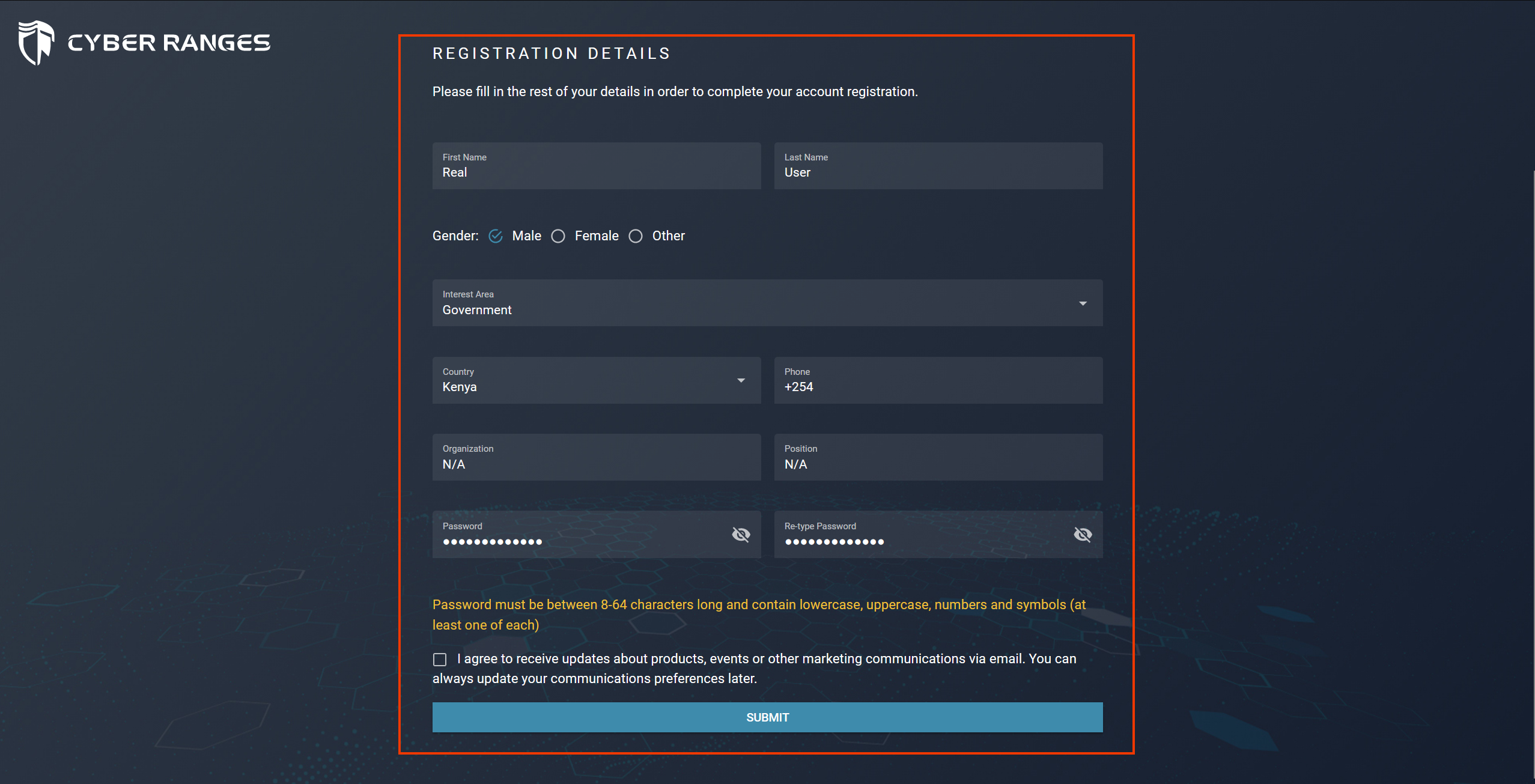This screenshot has height=784, width=1535.
Task: Click the CYBER RANGES wordmark
Action: 168,42
